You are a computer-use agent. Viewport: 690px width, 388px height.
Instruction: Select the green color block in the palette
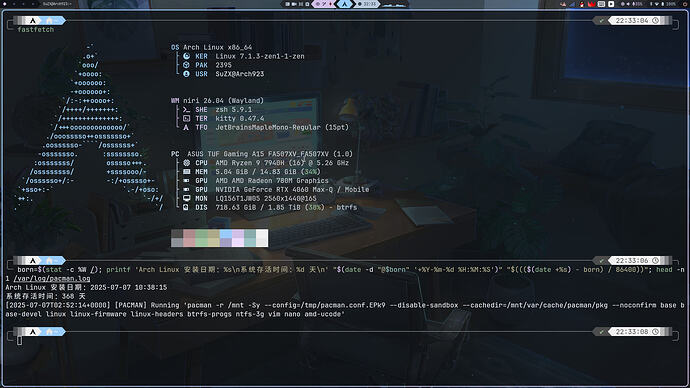pos(202,238)
